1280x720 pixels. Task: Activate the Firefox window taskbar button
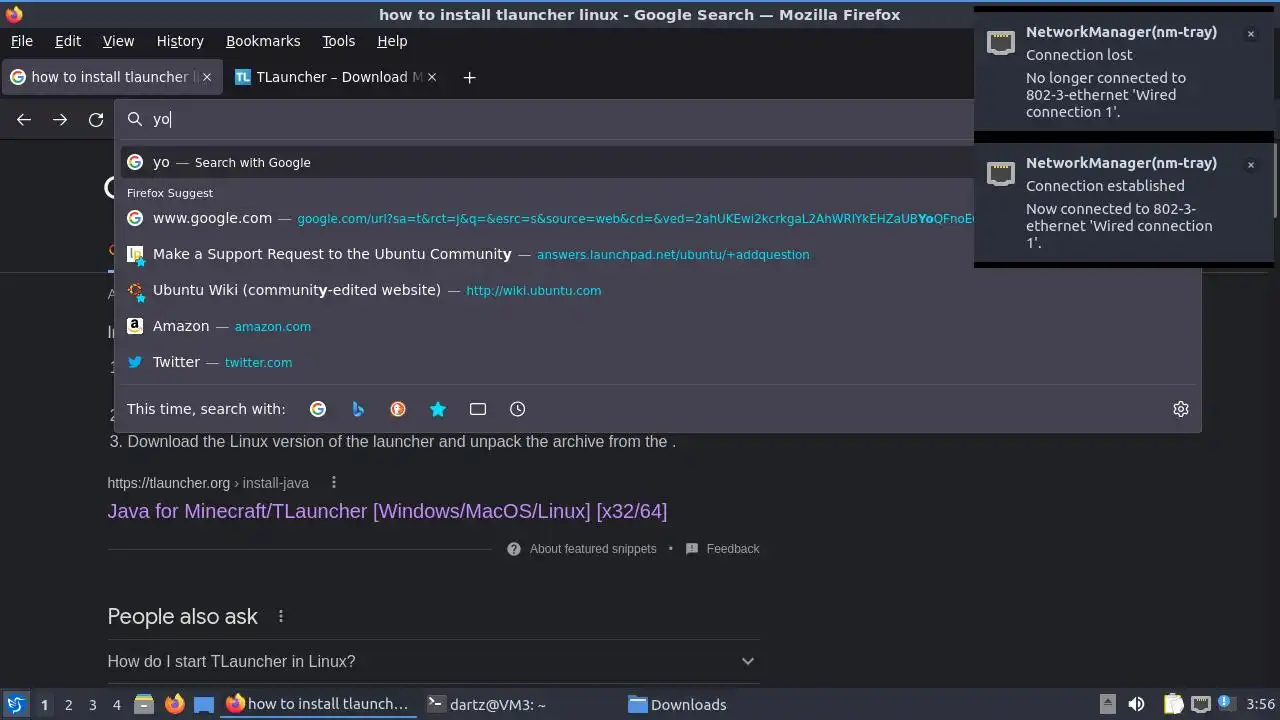(x=318, y=704)
